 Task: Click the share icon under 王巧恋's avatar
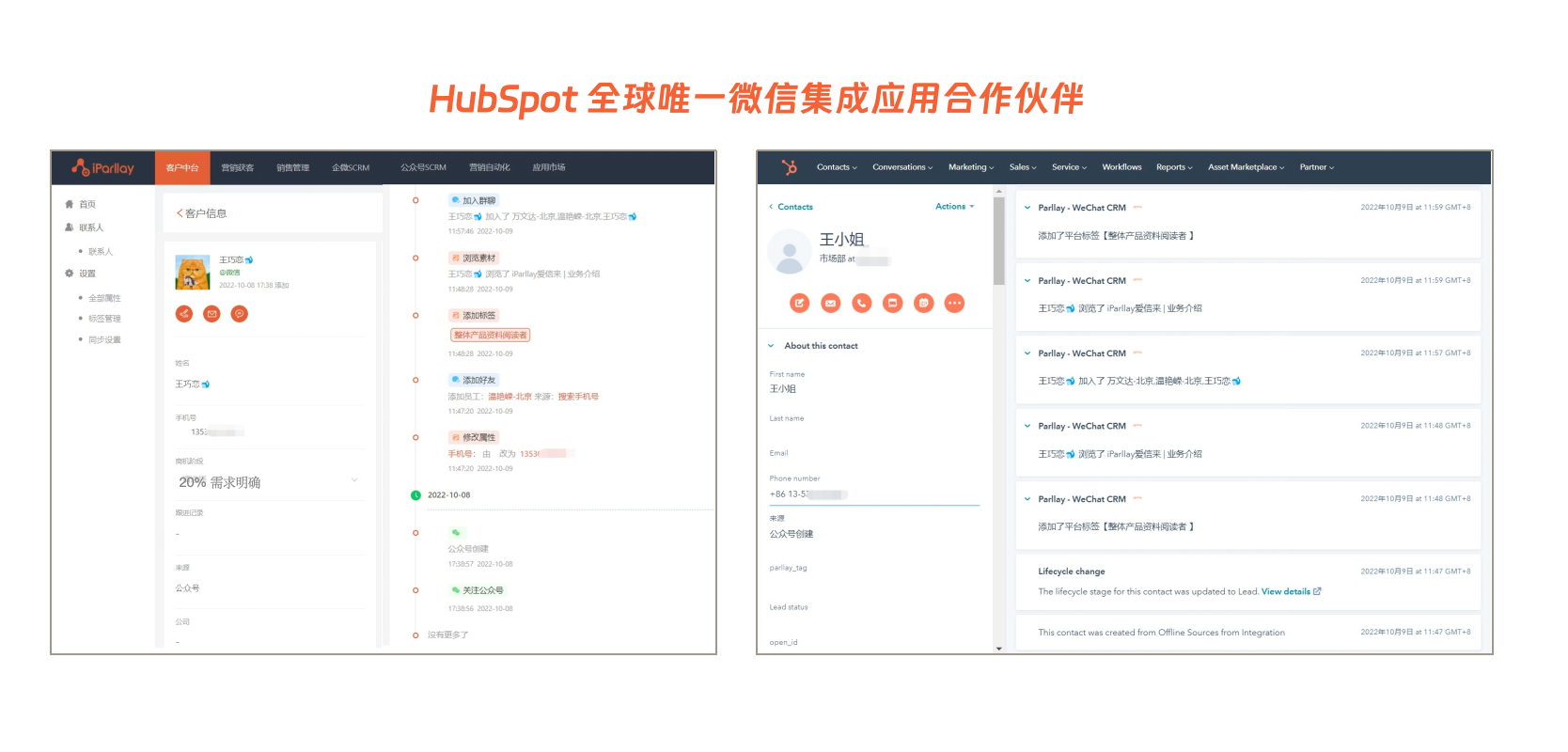click(184, 314)
